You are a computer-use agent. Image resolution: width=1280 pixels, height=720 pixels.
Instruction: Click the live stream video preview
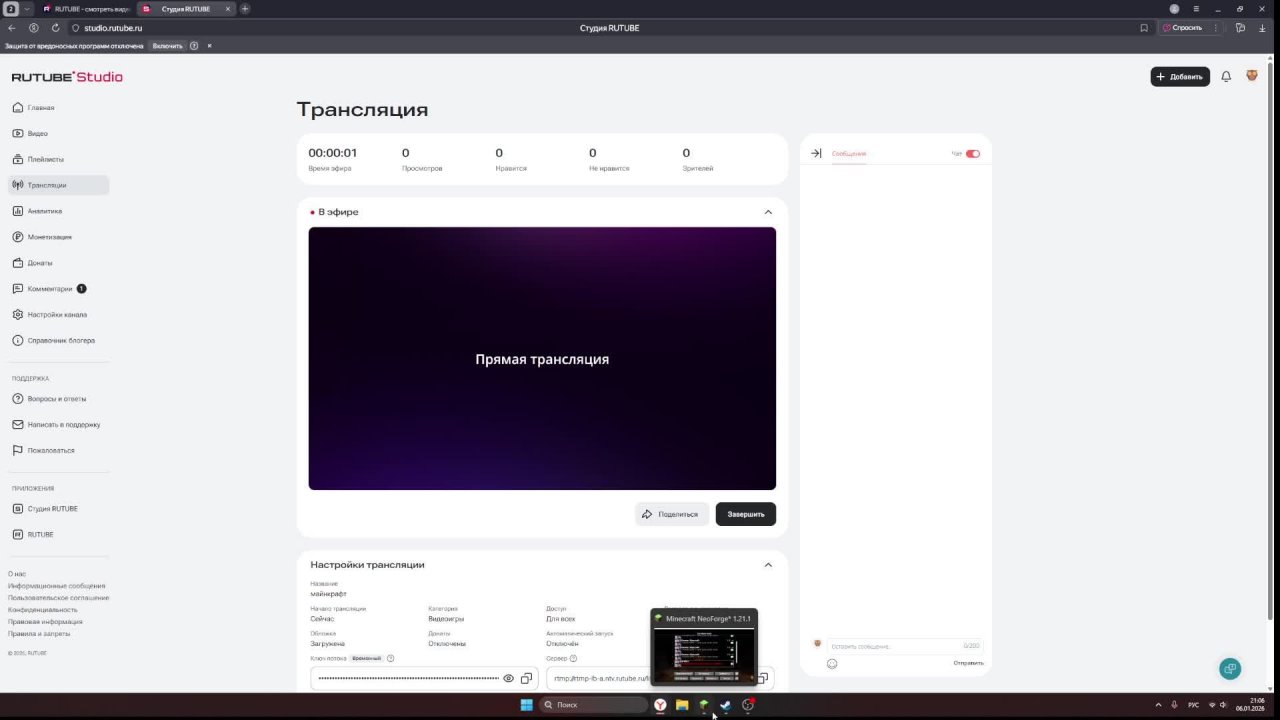pyautogui.click(x=542, y=359)
